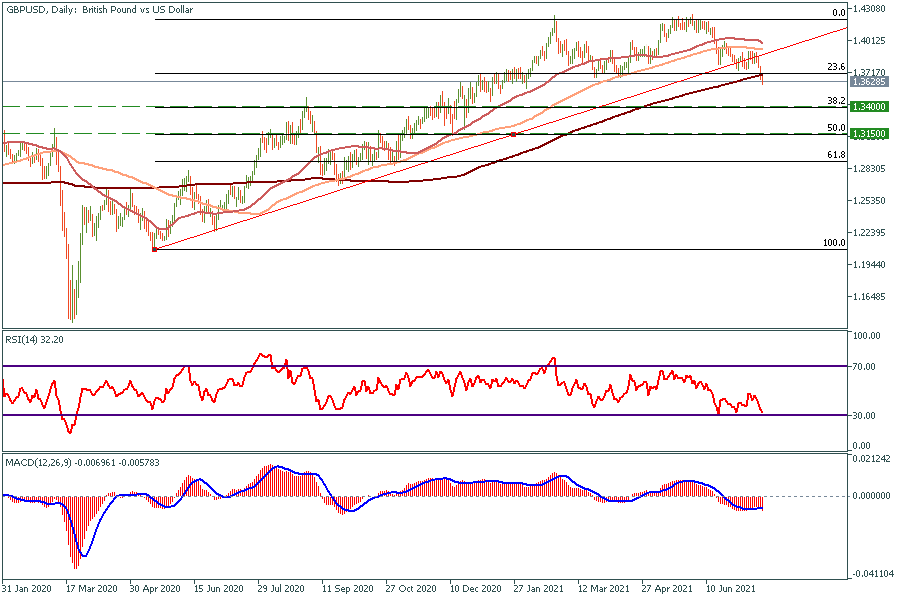Select the Fibonacci 38.2 level label
The height and width of the screenshot is (600, 900).
(837, 101)
